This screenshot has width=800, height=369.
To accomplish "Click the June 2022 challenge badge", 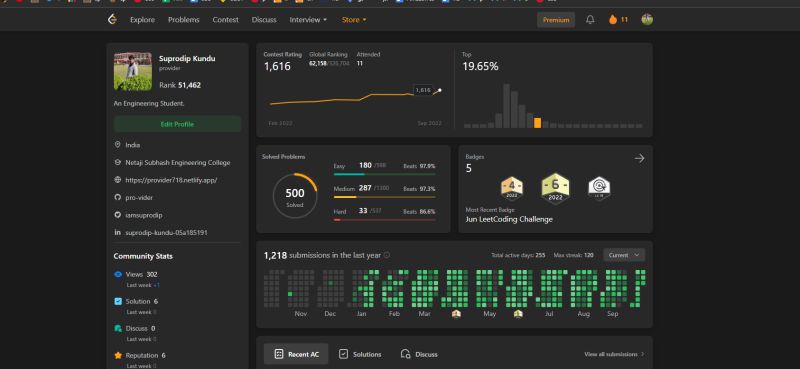I will 556,189.
